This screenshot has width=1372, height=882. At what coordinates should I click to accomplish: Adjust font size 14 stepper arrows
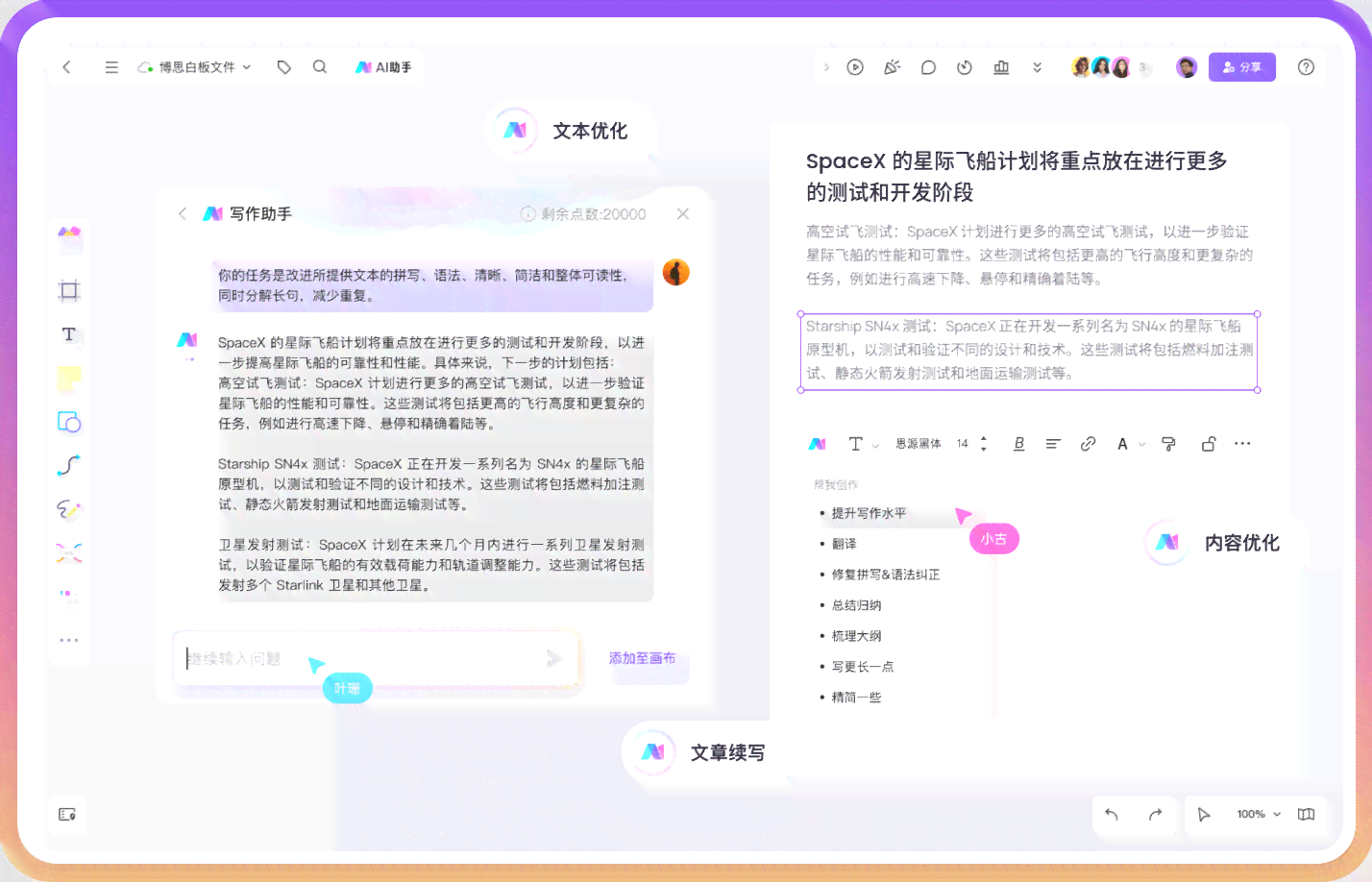(983, 444)
